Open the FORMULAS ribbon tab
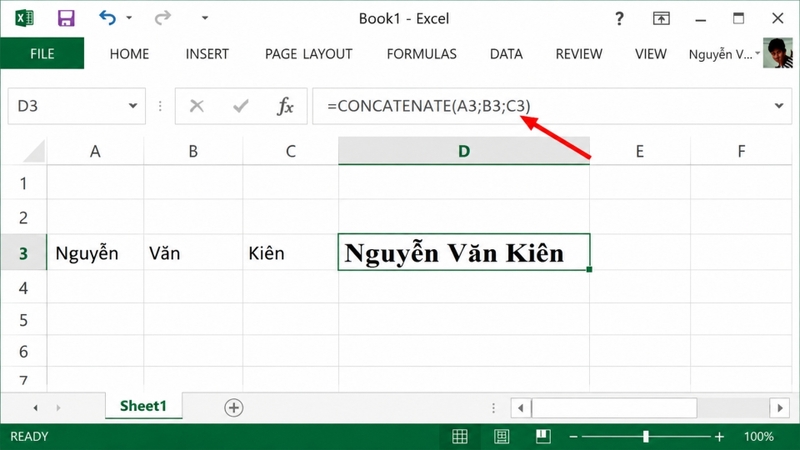Image resolution: width=800 pixels, height=450 pixels. [x=421, y=54]
